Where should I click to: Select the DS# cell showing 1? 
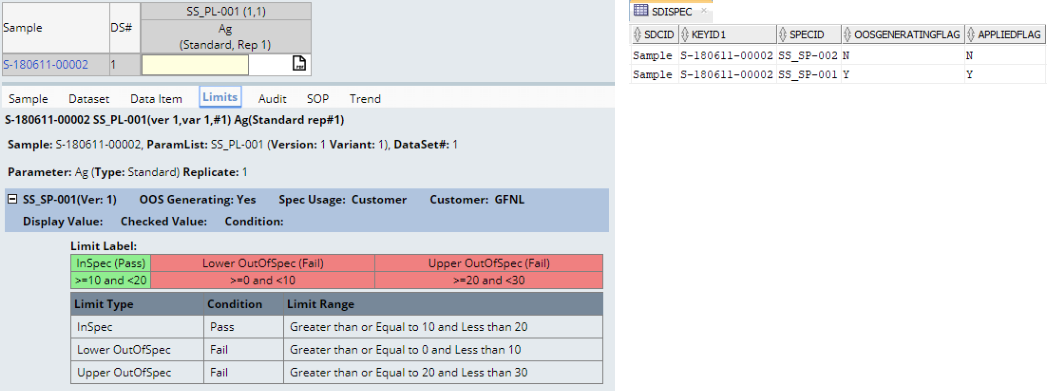pos(125,65)
